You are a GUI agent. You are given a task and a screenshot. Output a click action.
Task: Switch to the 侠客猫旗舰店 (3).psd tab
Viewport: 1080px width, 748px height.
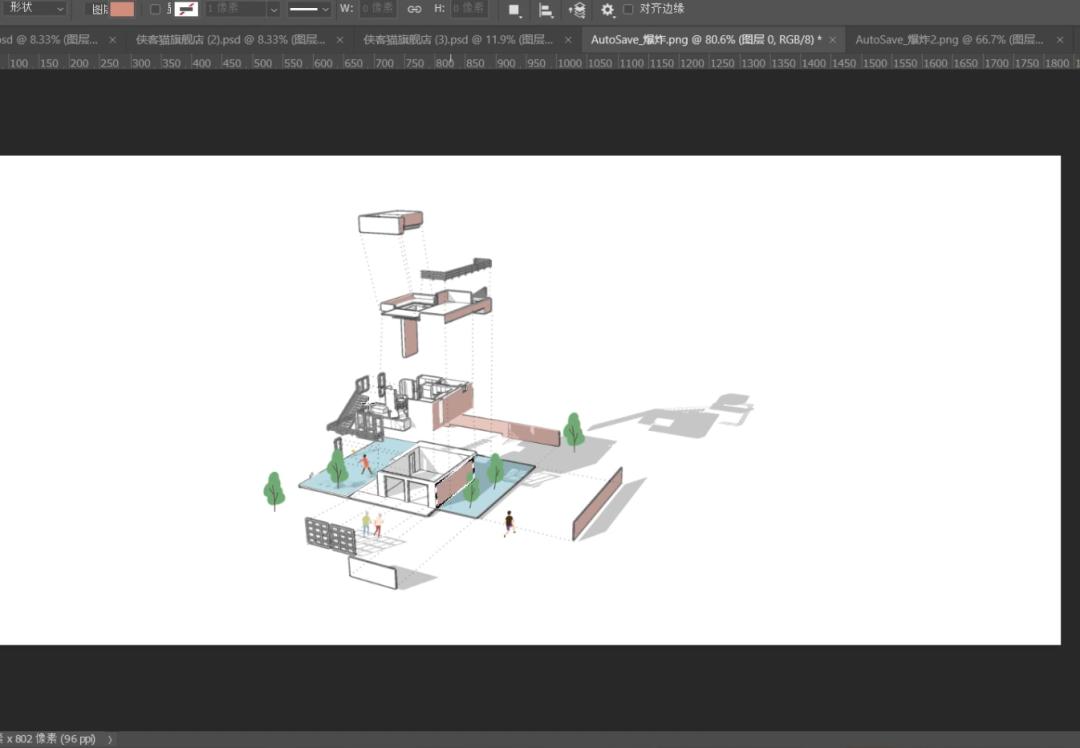pos(458,40)
